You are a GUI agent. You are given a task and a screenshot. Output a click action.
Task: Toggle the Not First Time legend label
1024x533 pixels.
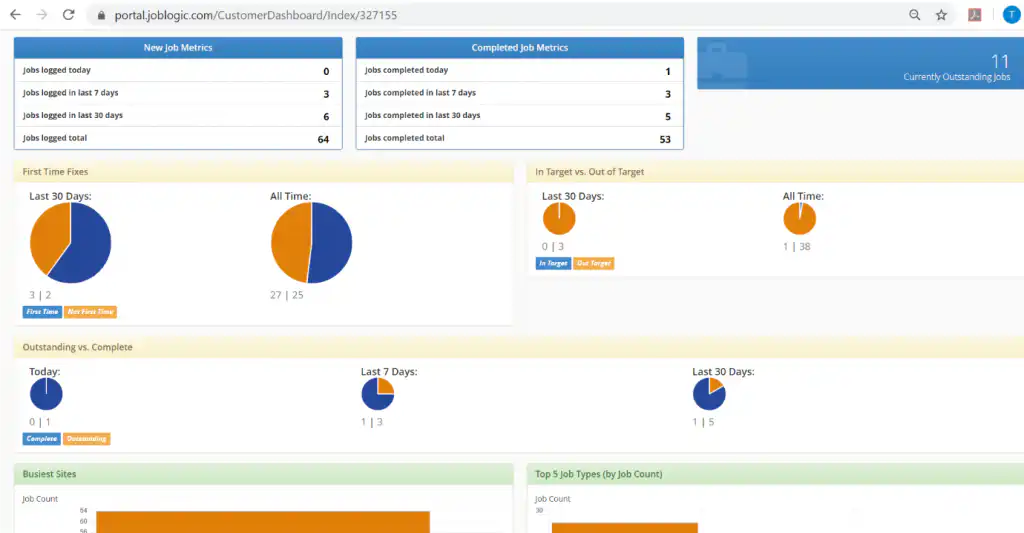[x=91, y=312]
